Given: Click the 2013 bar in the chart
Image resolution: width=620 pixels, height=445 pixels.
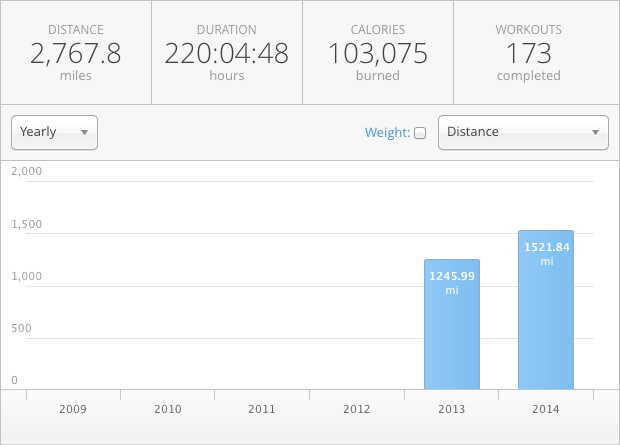Looking at the screenshot, I should click(x=452, y=324).
